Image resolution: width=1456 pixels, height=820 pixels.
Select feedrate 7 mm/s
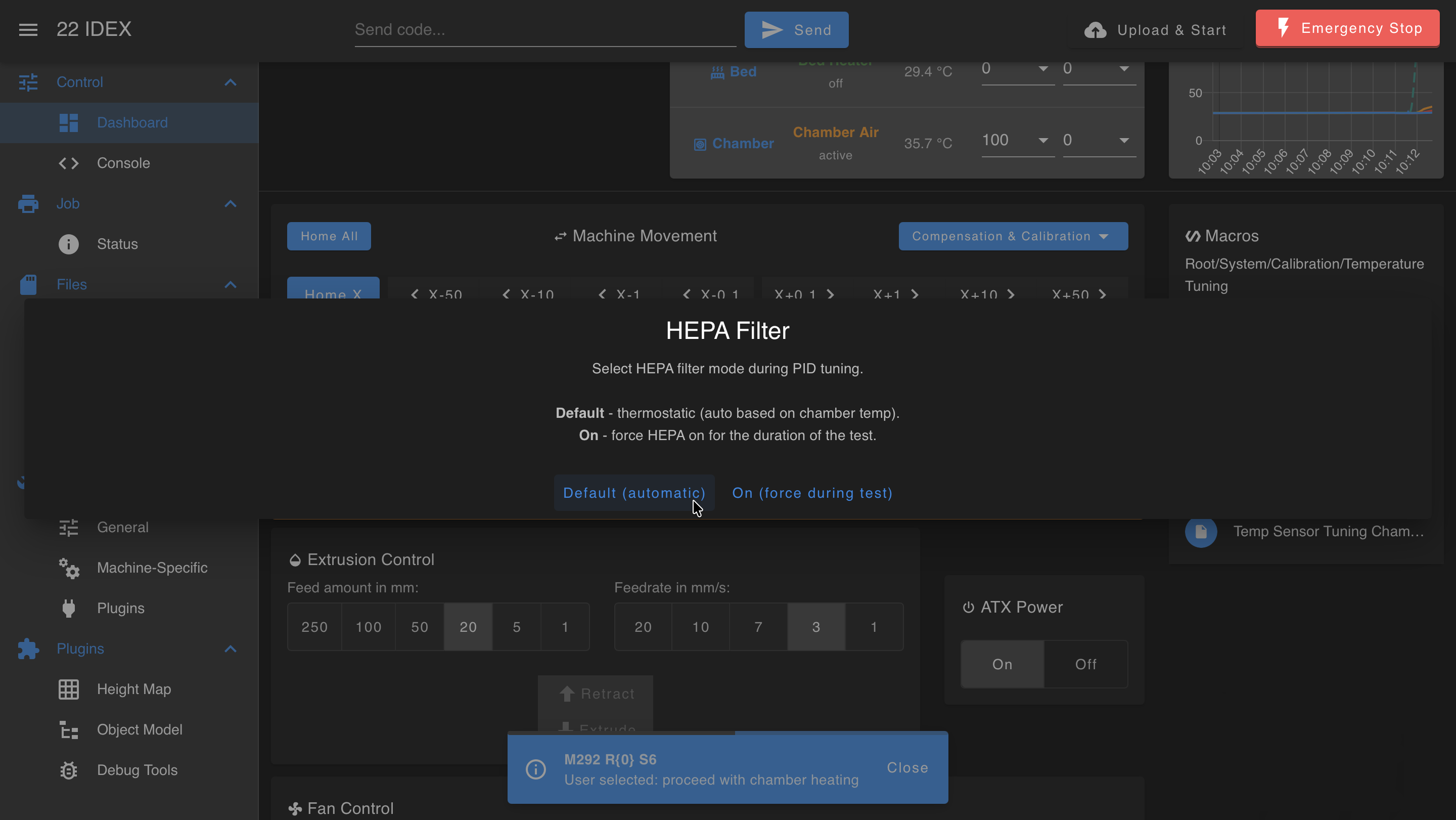pos(758,627)
